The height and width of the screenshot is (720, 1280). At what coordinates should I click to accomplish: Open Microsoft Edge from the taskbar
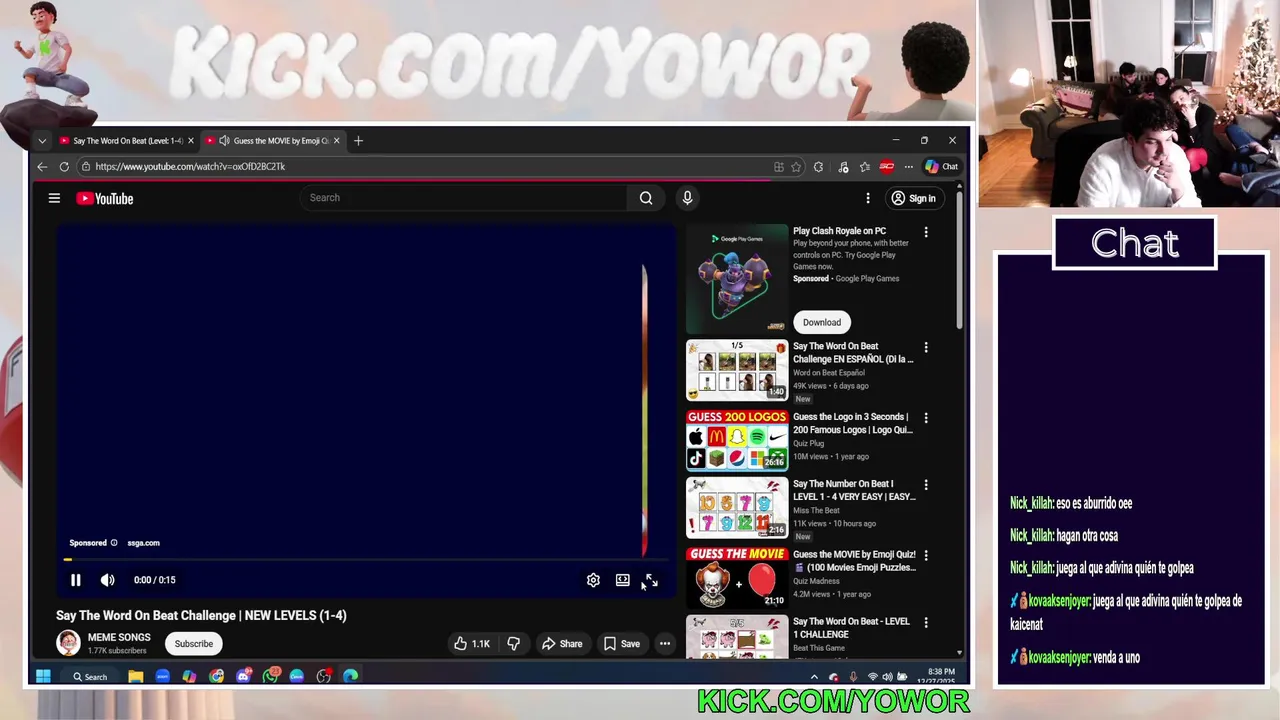tap(350, 677)
